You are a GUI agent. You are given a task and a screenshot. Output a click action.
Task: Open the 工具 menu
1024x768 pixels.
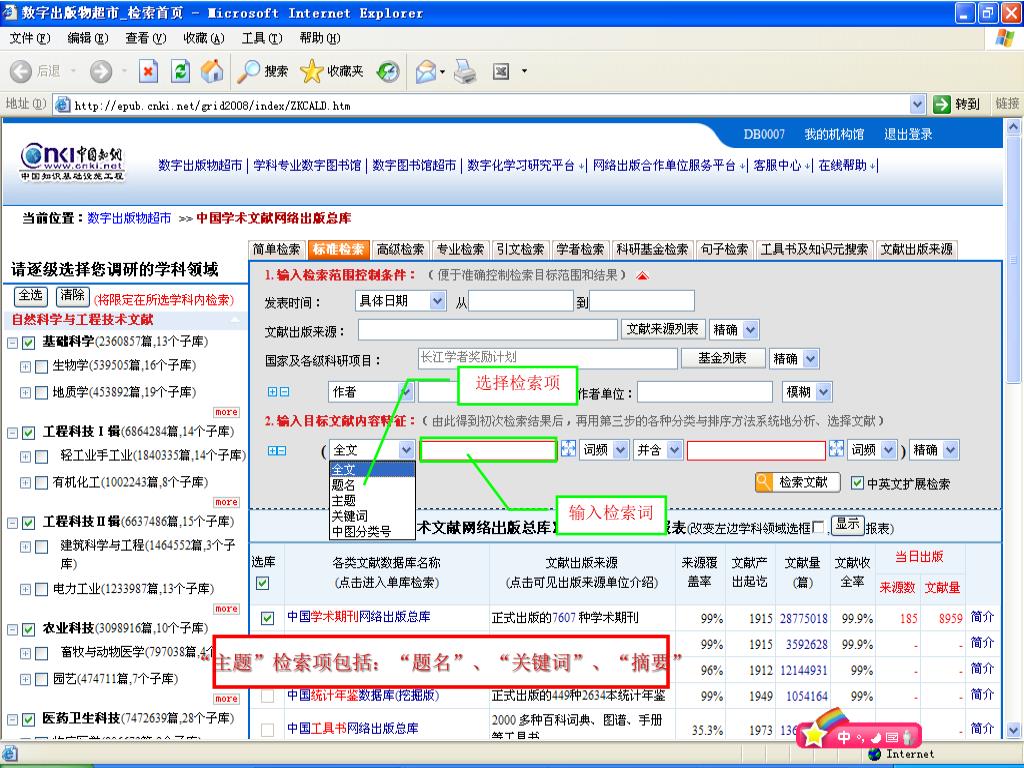(262, 38)
